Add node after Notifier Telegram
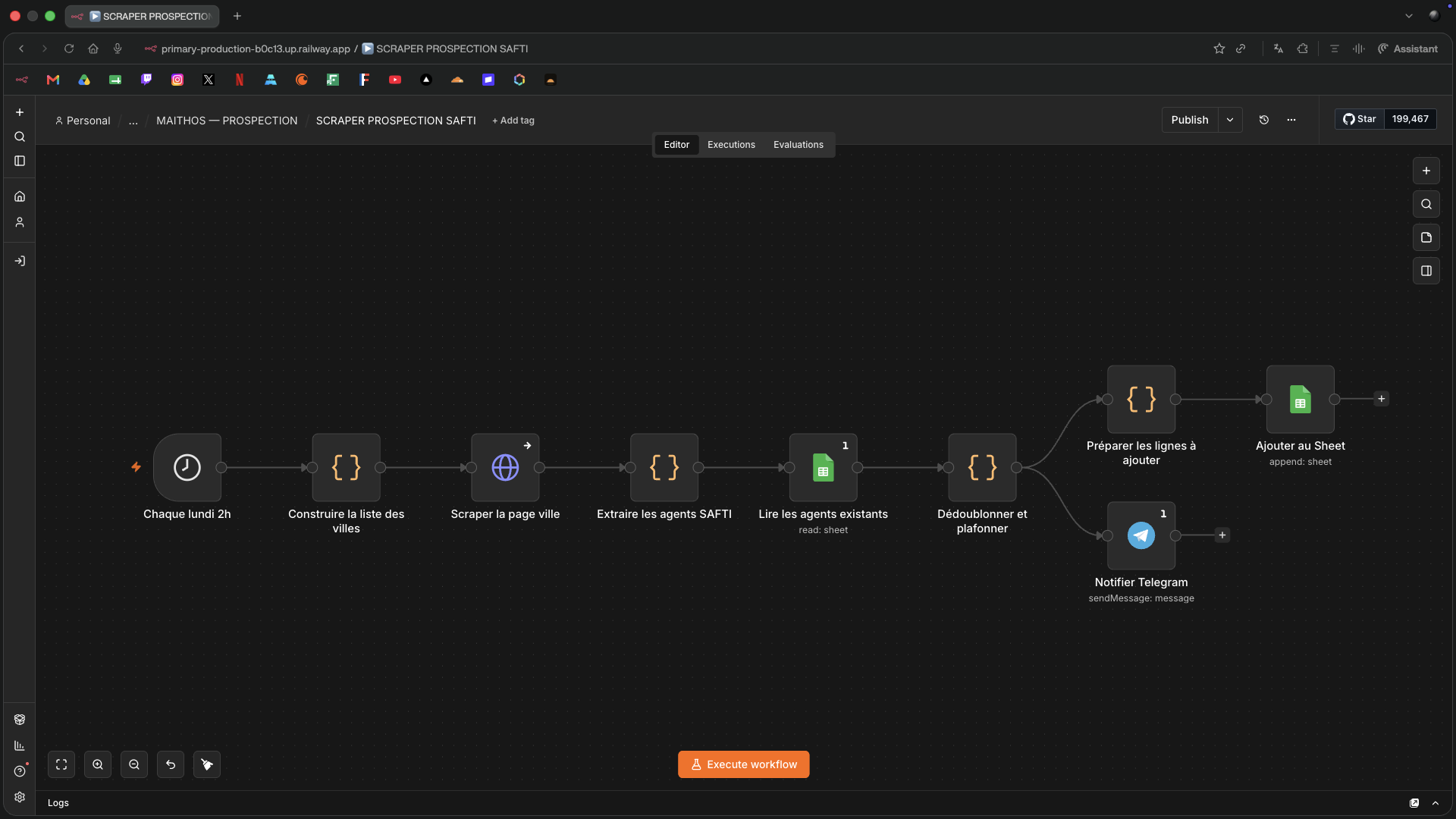1456x819 pixels. [x=1222, y=535]
